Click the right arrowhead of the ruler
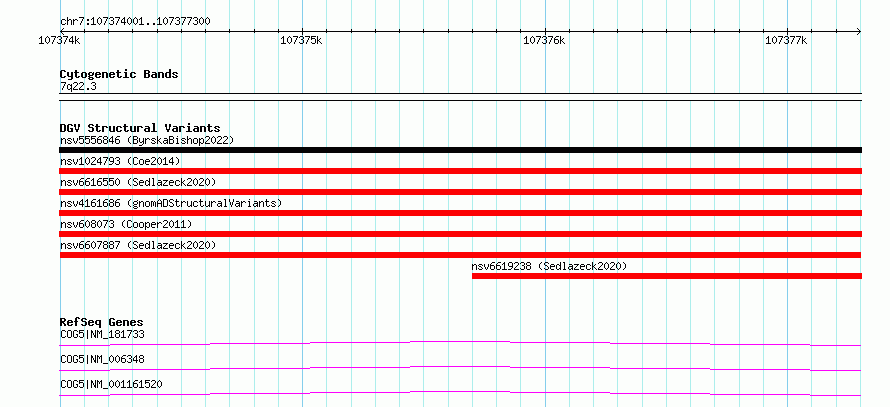Image resolution: width=890 pixels, height=407 pixels. coord(859,31)
